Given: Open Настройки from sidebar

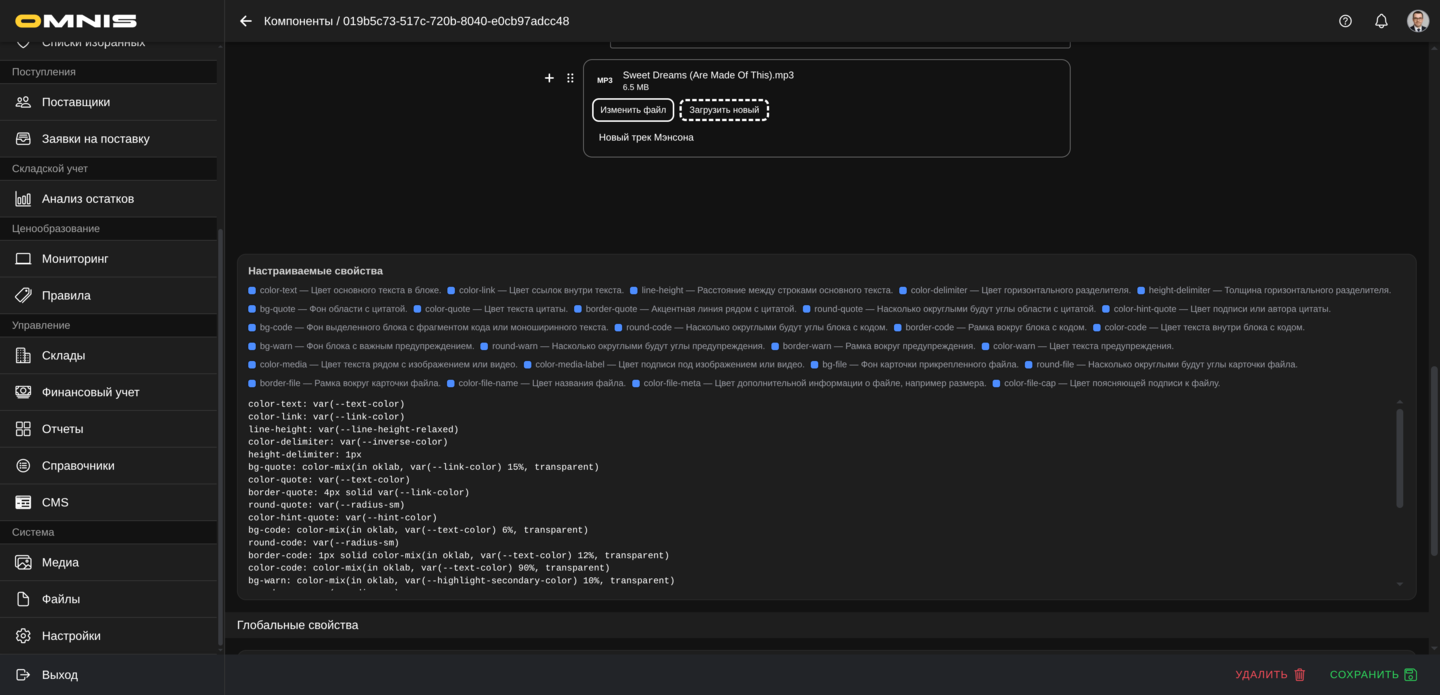Looking at the screenshot, I should tap(71, 636).
